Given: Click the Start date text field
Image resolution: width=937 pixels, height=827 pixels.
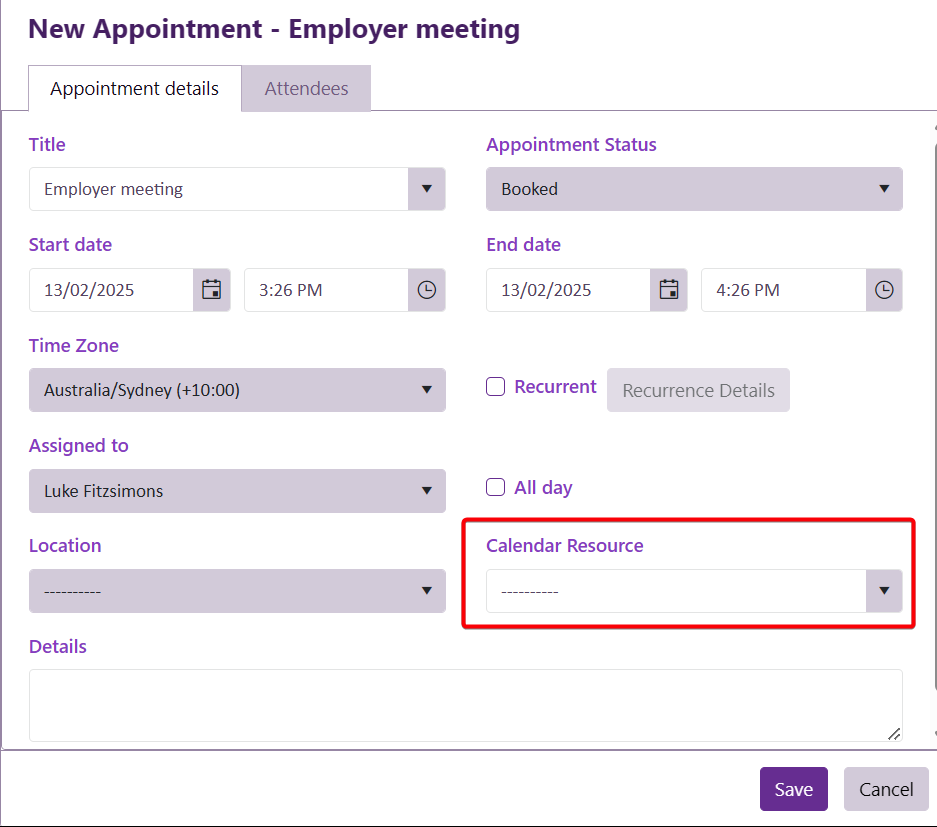Looking at the screenshot, I should 111,290.
